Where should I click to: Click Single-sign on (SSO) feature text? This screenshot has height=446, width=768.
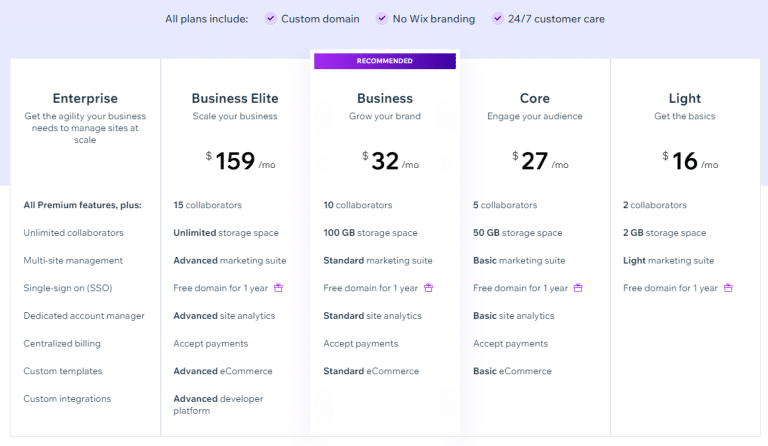(68, 288)
